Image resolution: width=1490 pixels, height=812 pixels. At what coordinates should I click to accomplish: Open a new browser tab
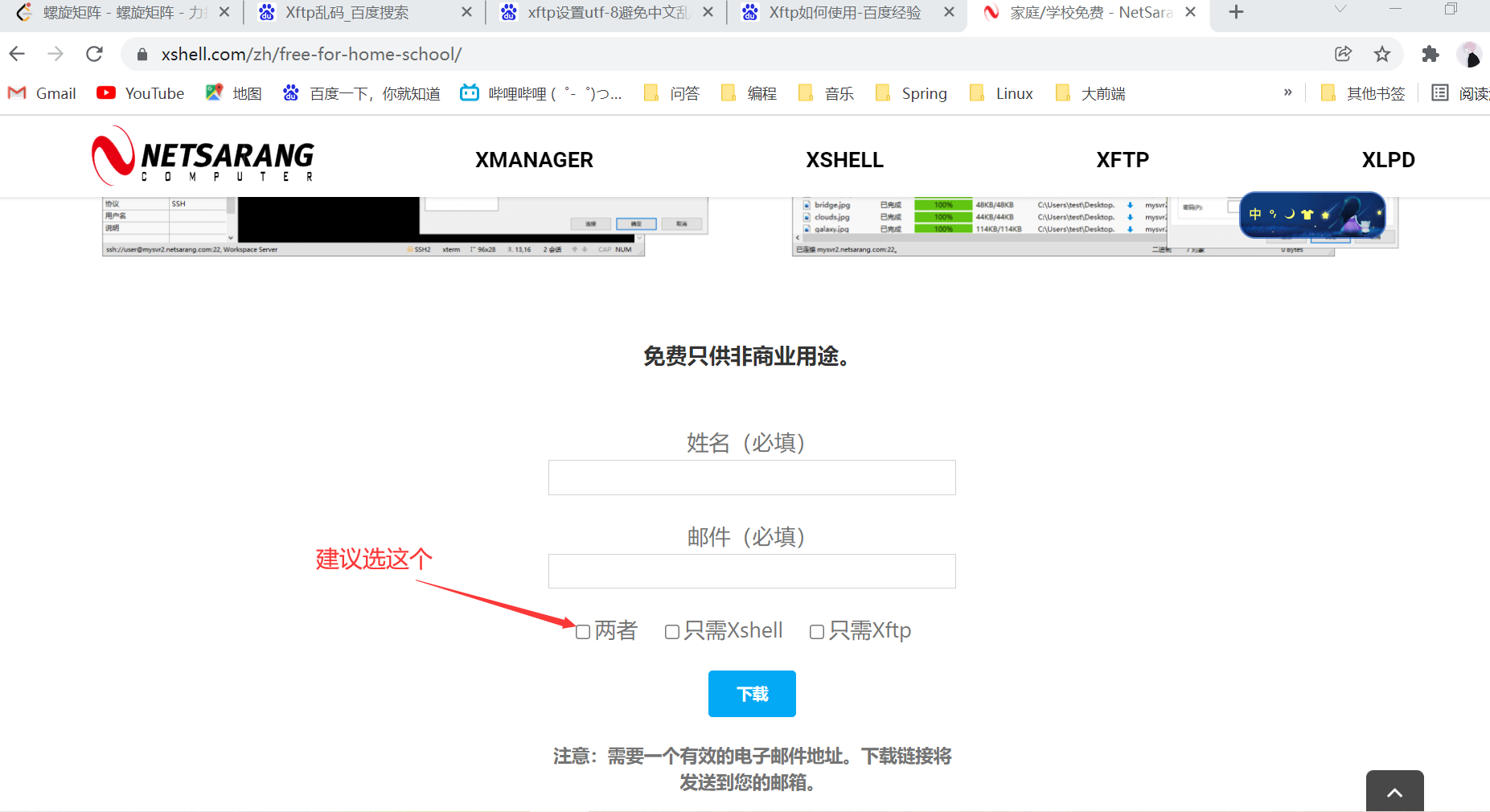[1237, 12]
